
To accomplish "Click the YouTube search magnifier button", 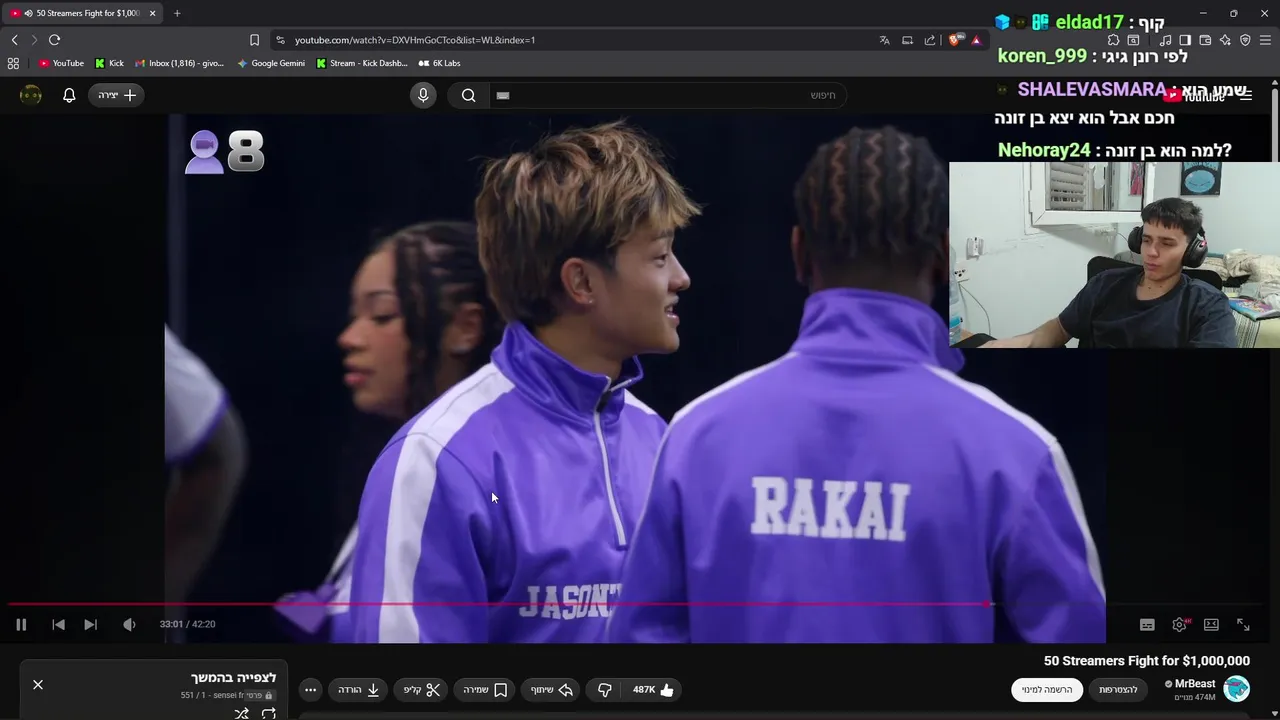I will coord(468,95).
